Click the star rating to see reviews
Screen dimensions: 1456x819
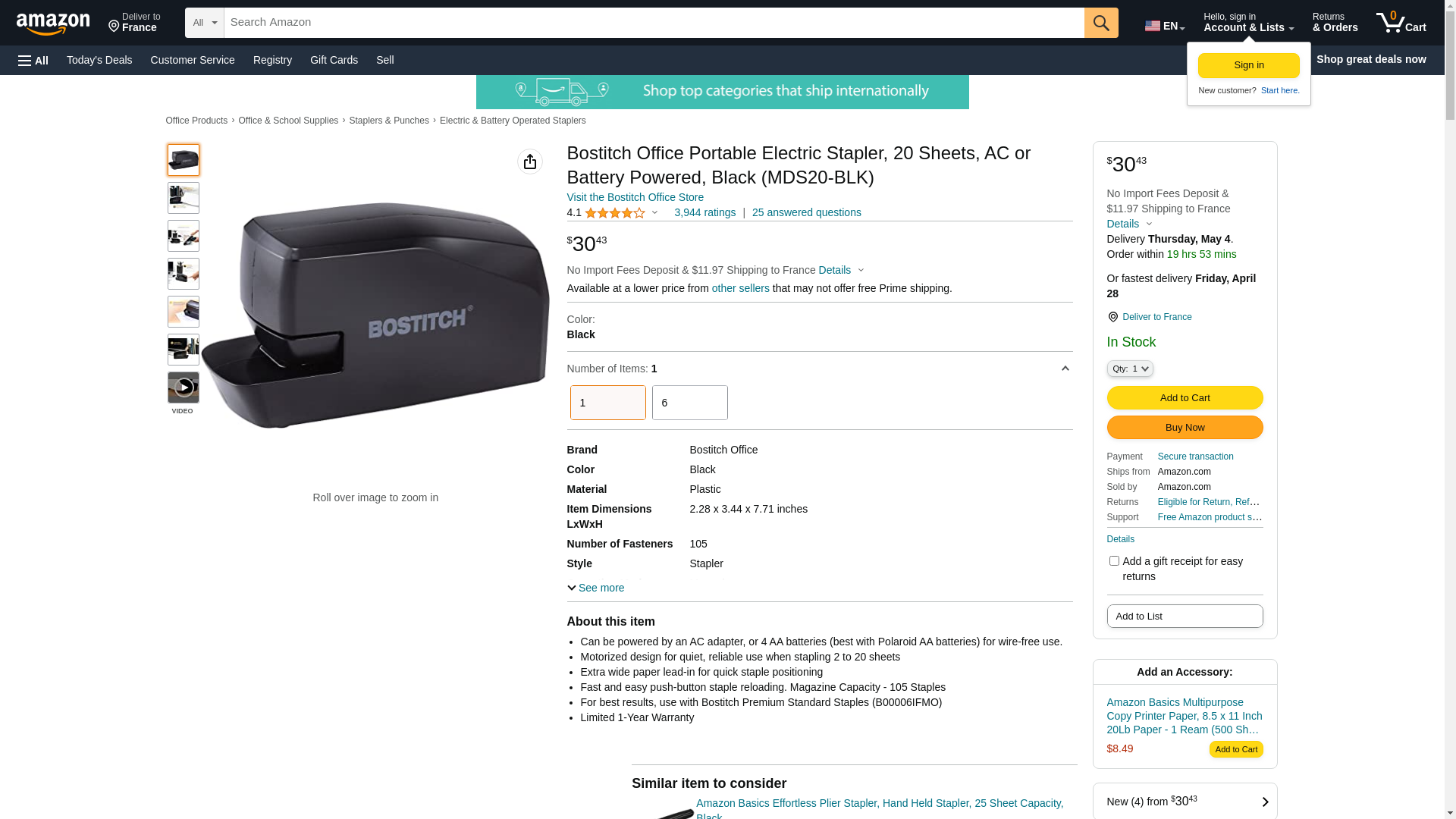[x=615, y=213]
